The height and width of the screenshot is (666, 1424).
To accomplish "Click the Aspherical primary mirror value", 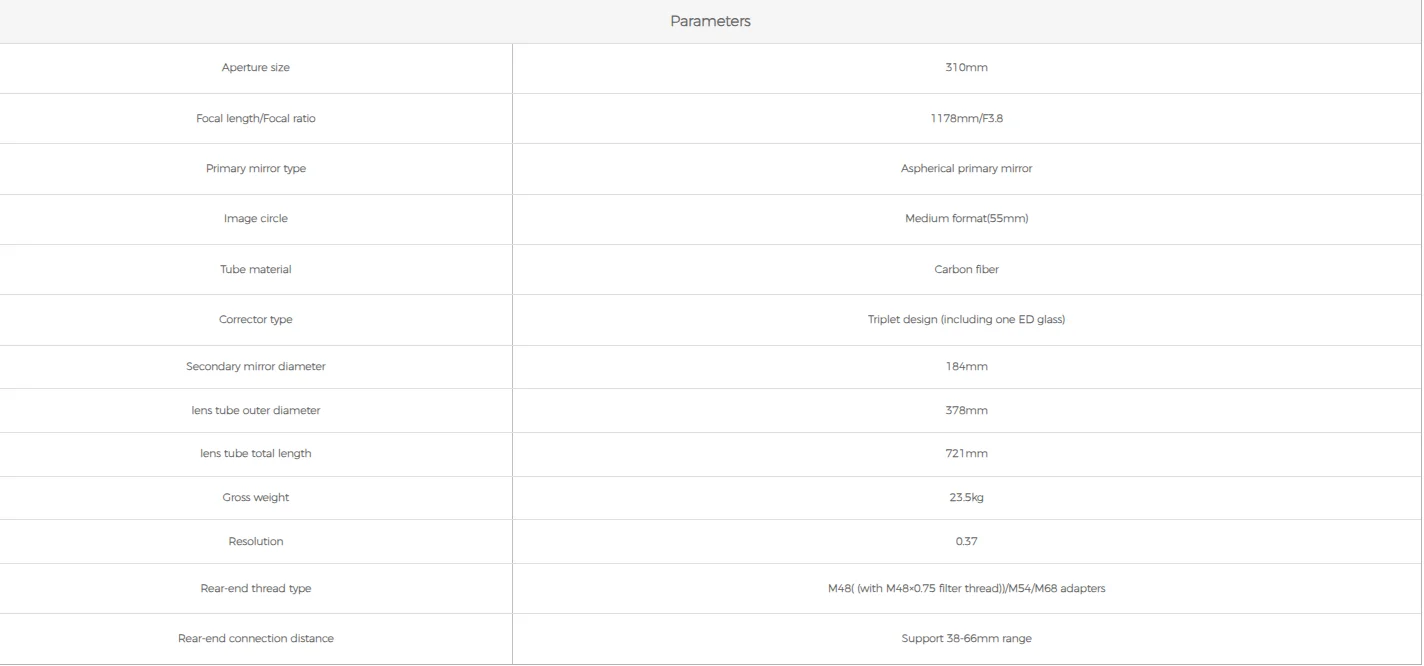I will coord(966,169).
